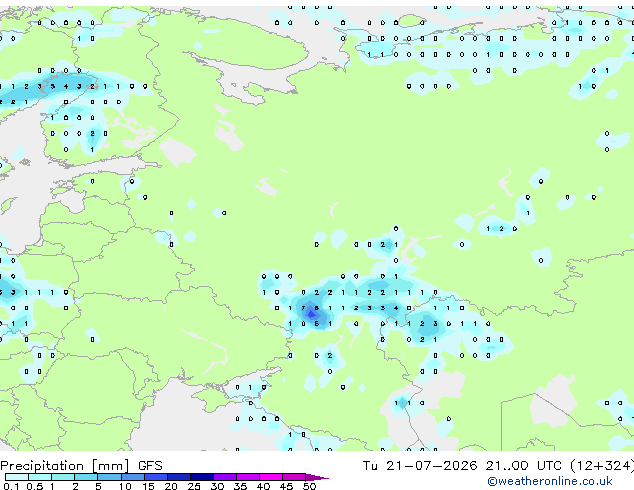The width and height of the screenshot is (634, 490).
Task: Choose the 35–40 mm magenta legend box
Action: click(x=248, y=477)
